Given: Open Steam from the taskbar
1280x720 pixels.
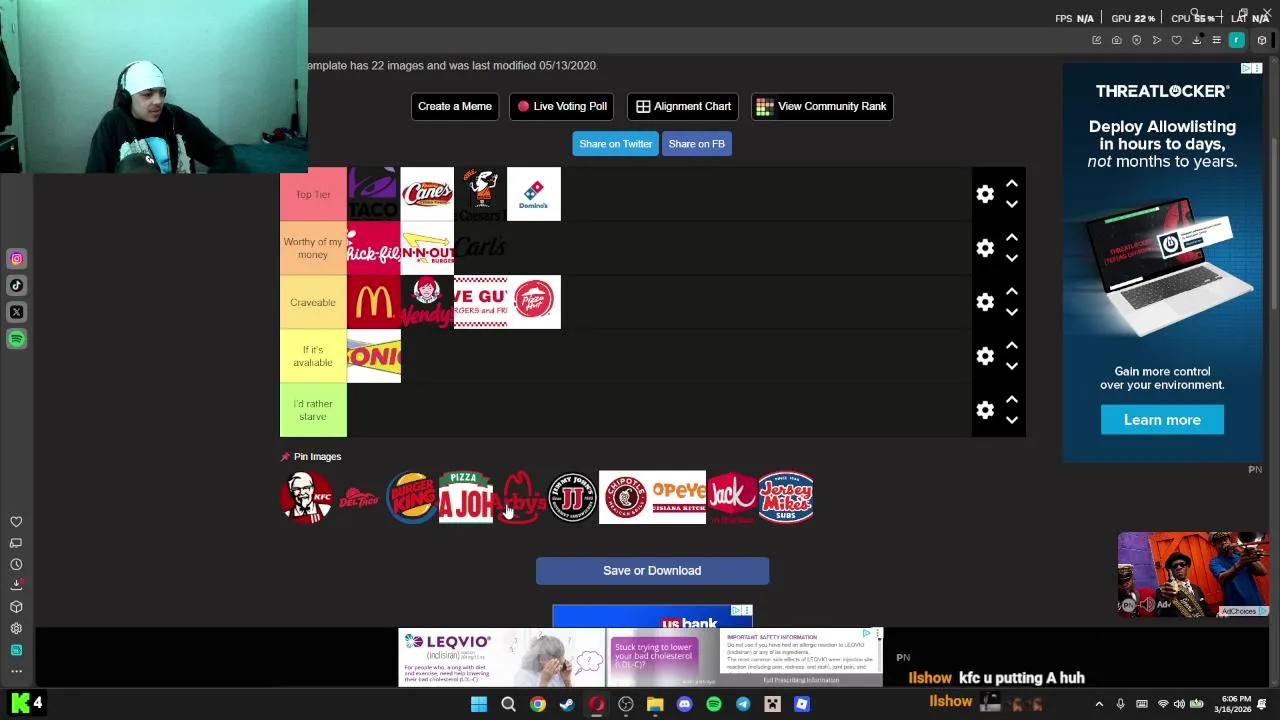Looking at the screenshot, I should [567, 704].
